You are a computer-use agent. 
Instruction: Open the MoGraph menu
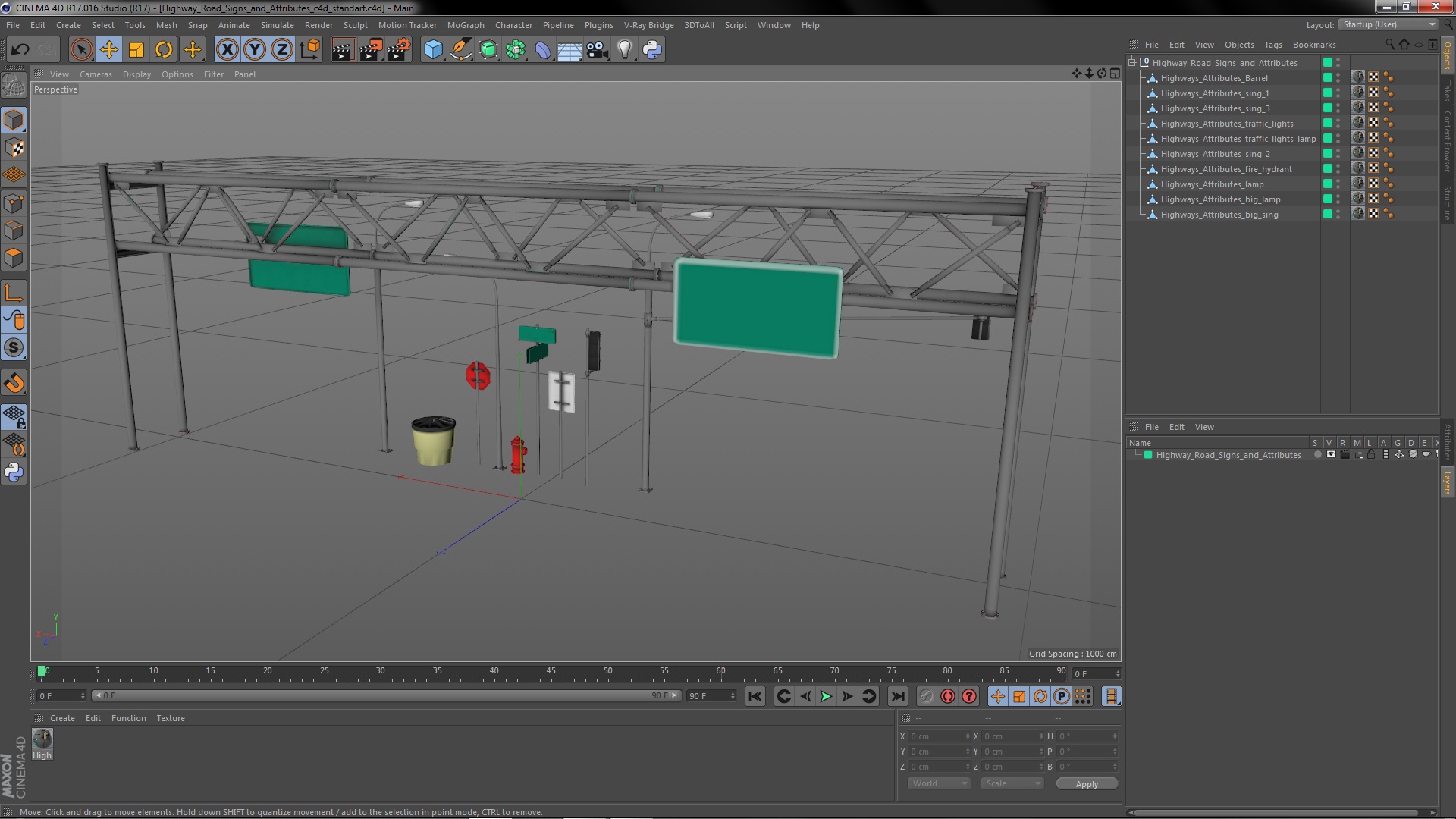(x=465, y=25)
